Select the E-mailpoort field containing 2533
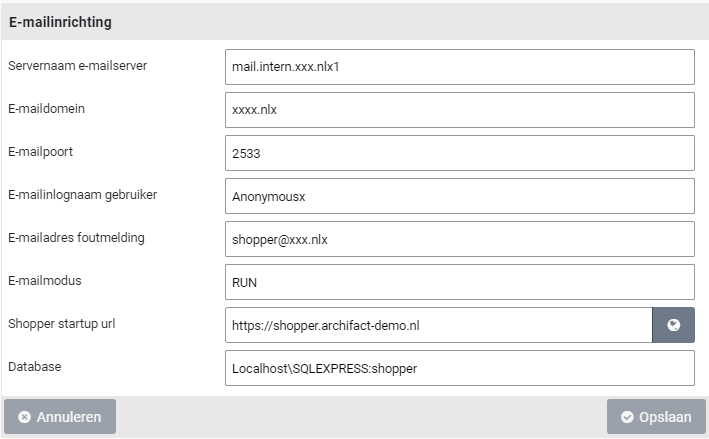The width and height of the screenshot is (709, 439). pyautogui.click(x=459, y=153)
